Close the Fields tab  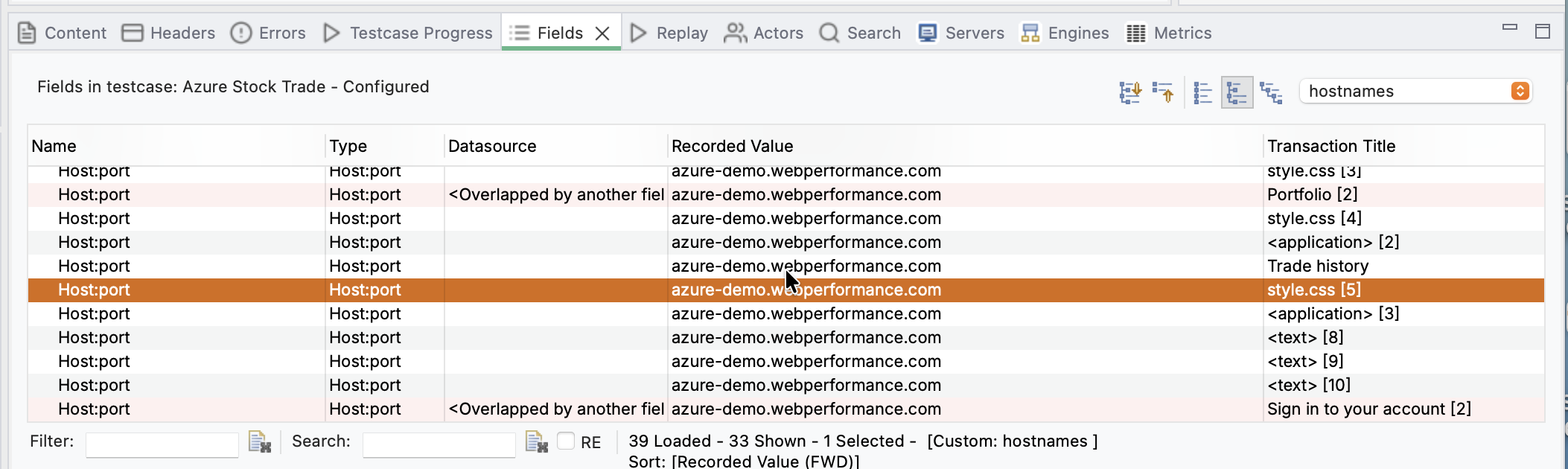603,33
